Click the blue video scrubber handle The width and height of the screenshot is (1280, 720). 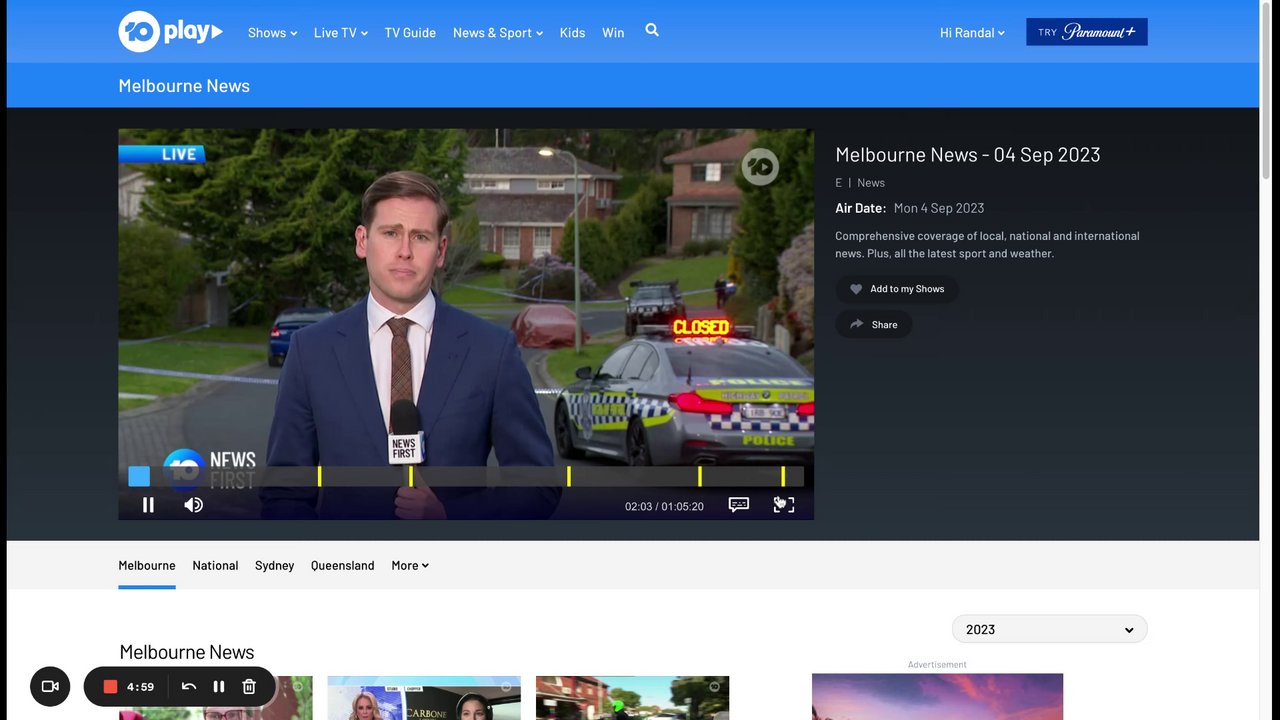(139, 477)
